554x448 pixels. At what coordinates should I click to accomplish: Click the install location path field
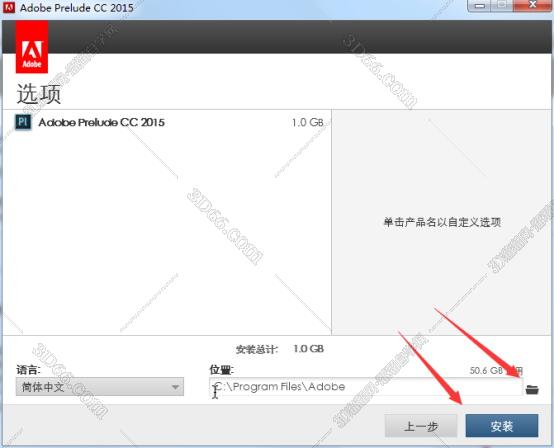click(x=365, y=387)
